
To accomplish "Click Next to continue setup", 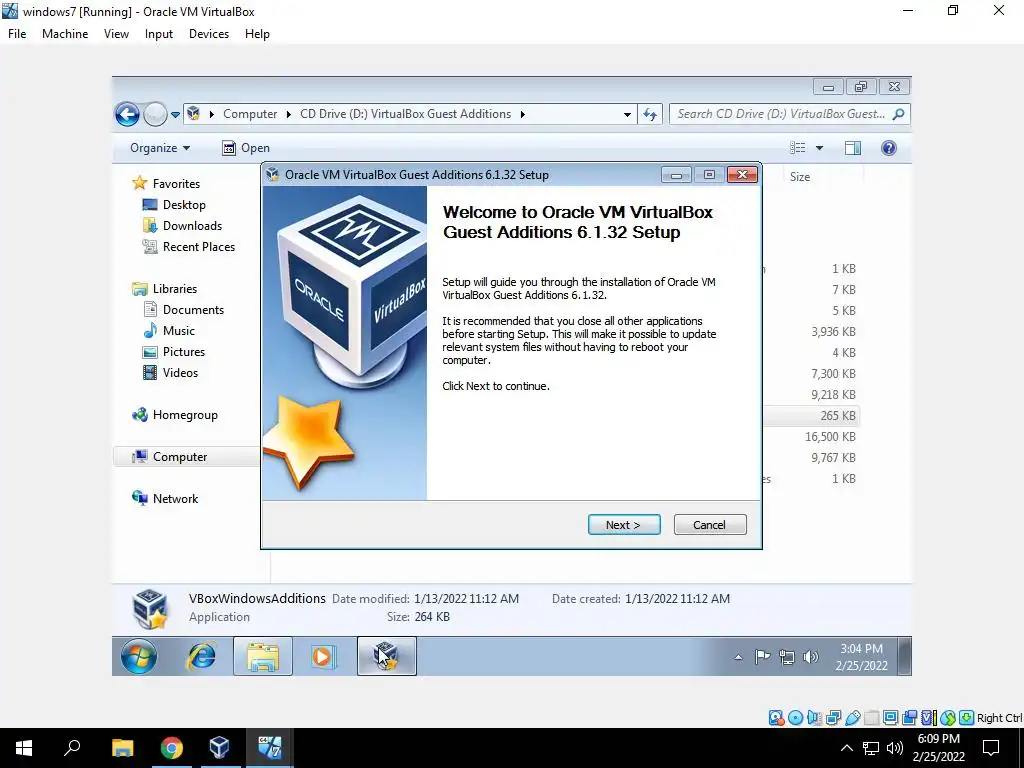I will click(x=624, y=525).
